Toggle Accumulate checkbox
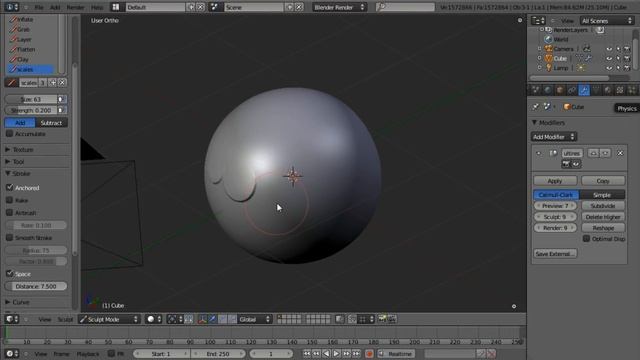The height and width of the screenshot is (360, 640). [9, 134]
